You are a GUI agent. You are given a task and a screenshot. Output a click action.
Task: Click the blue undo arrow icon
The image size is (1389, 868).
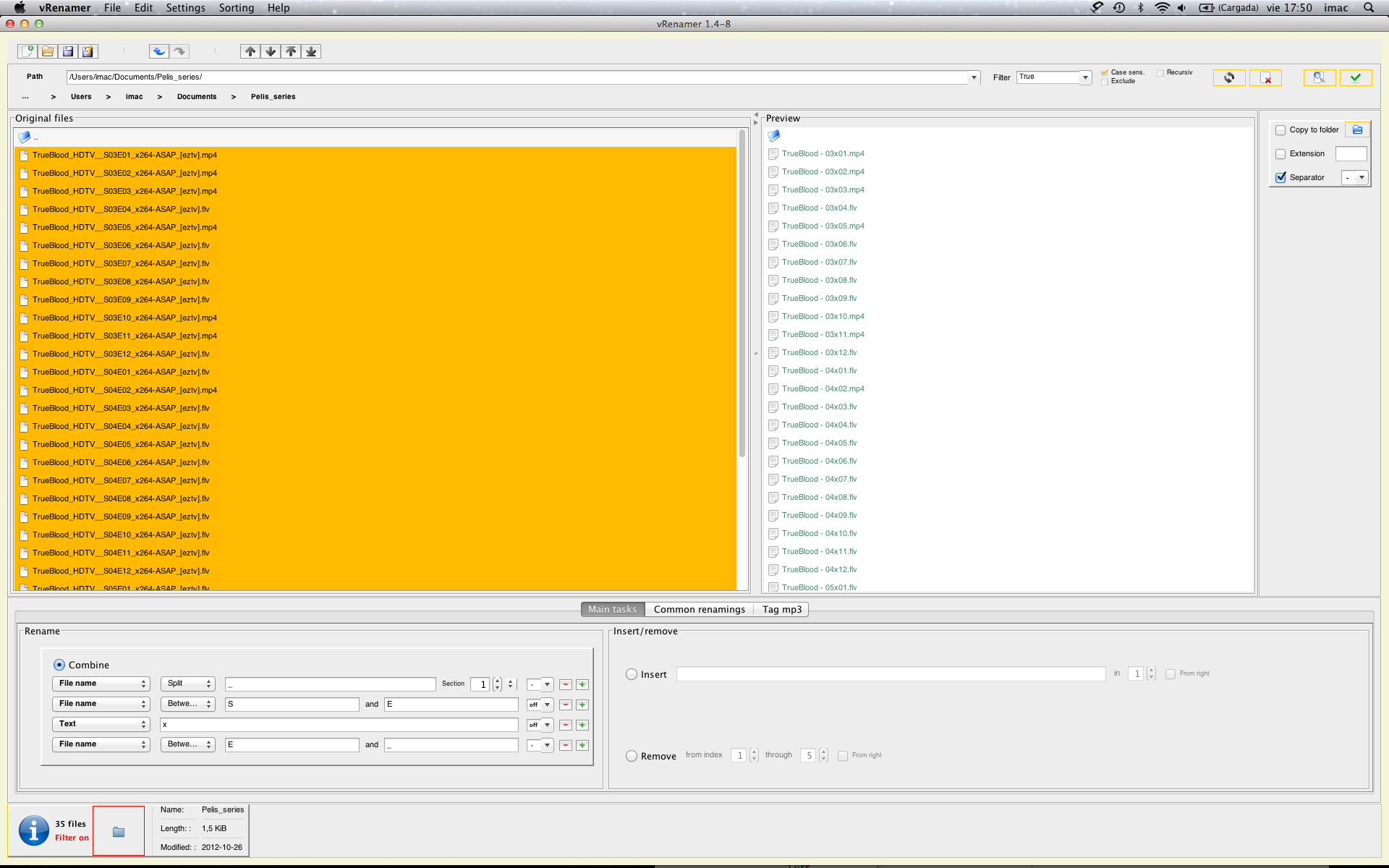pyautogui.click(x=159, y=51)
